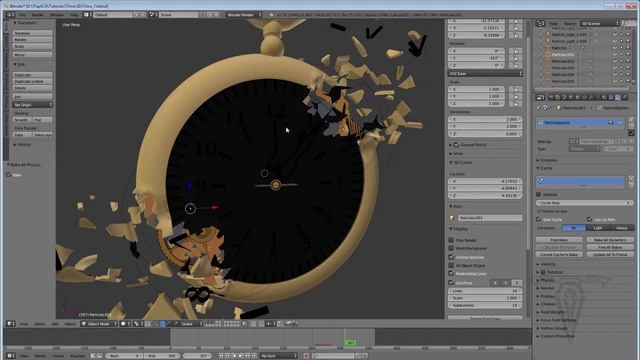Image resolution: width=640 pixels, height=360 pixels.
Task: Click Current Cache to Bake button
Action: (x=559, y=254)
